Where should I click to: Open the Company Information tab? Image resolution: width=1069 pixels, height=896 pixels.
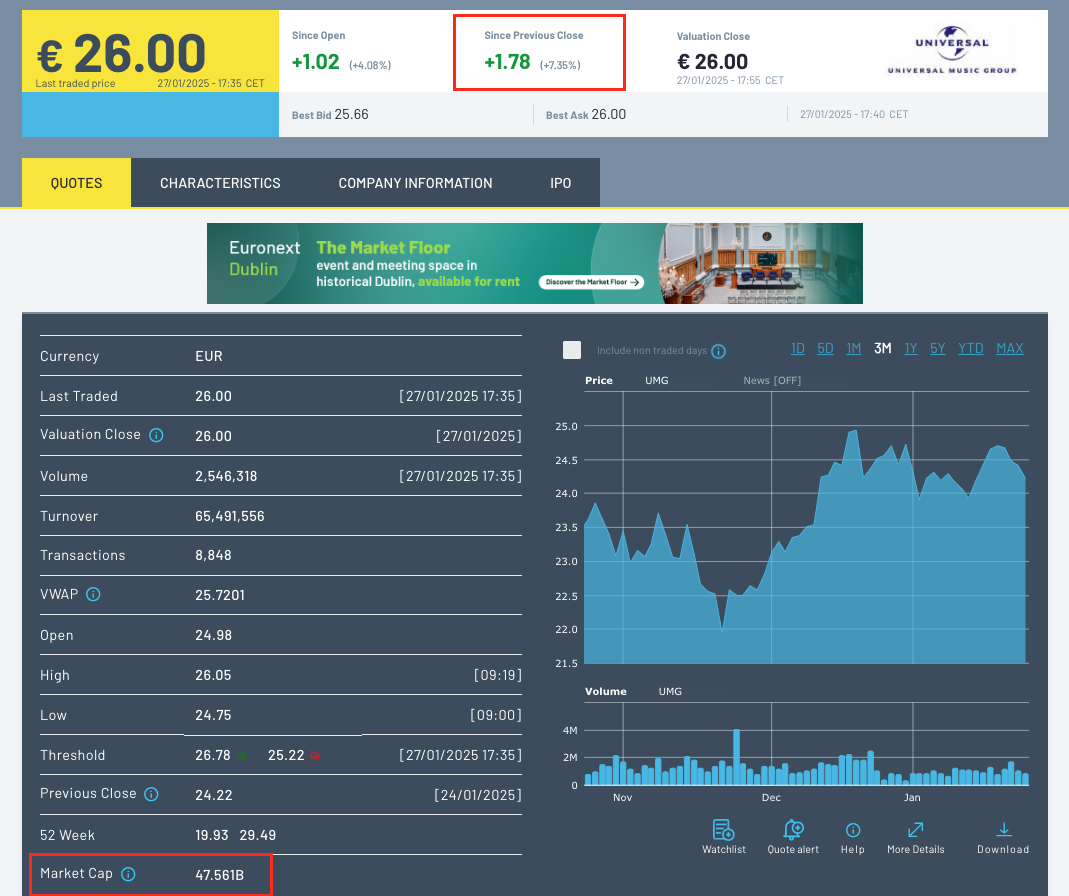pos(415,183)
